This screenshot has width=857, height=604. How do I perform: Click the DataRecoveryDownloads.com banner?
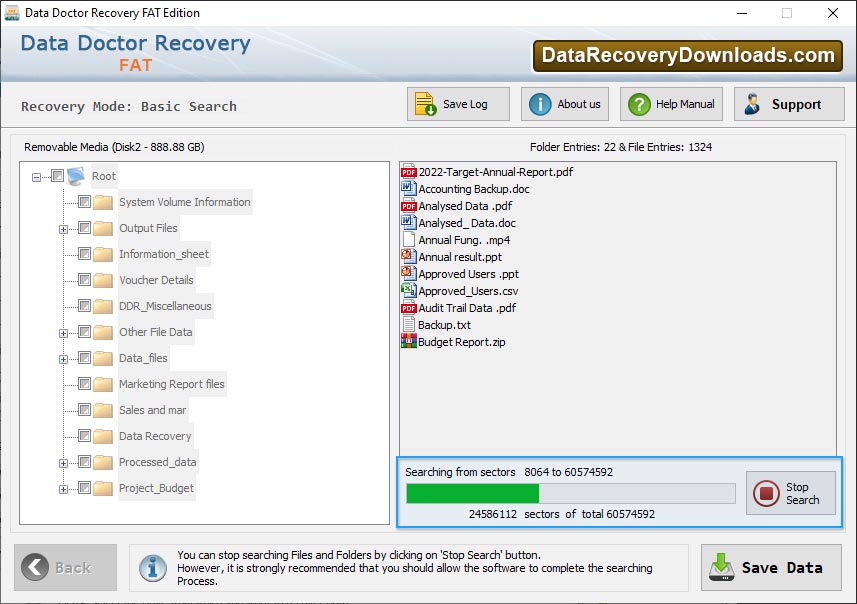[688, 56]
